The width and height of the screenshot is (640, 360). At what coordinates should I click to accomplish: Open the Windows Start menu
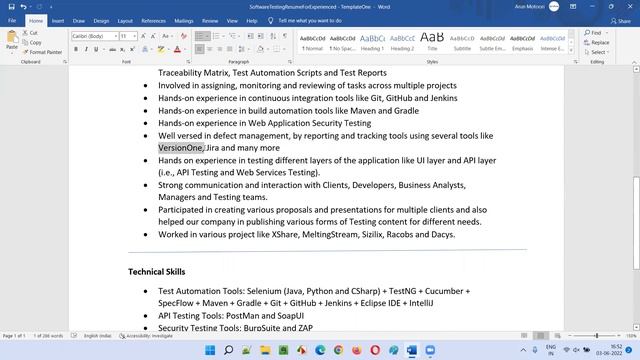210,350
